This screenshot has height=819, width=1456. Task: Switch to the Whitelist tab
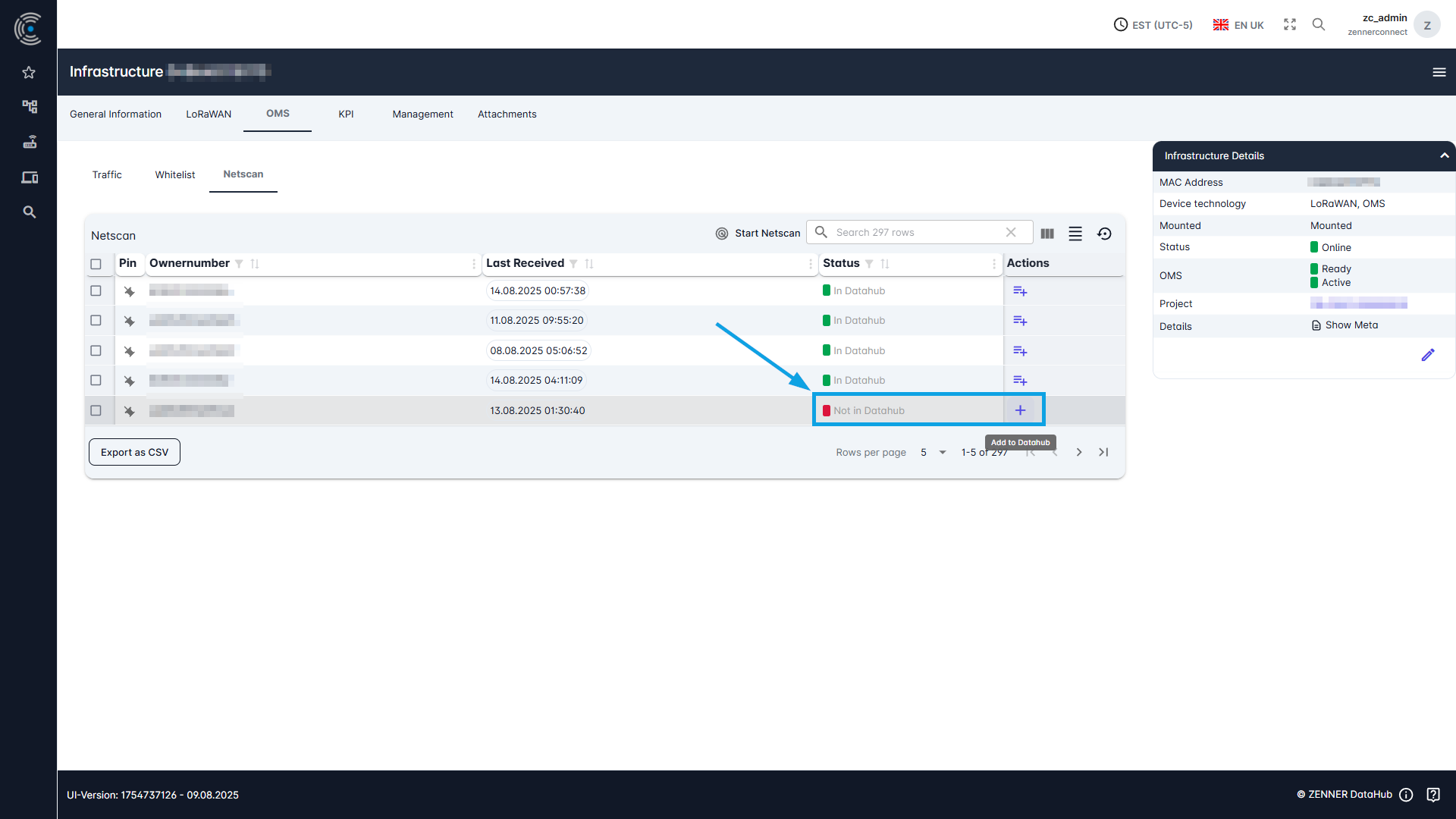(174, 174)
